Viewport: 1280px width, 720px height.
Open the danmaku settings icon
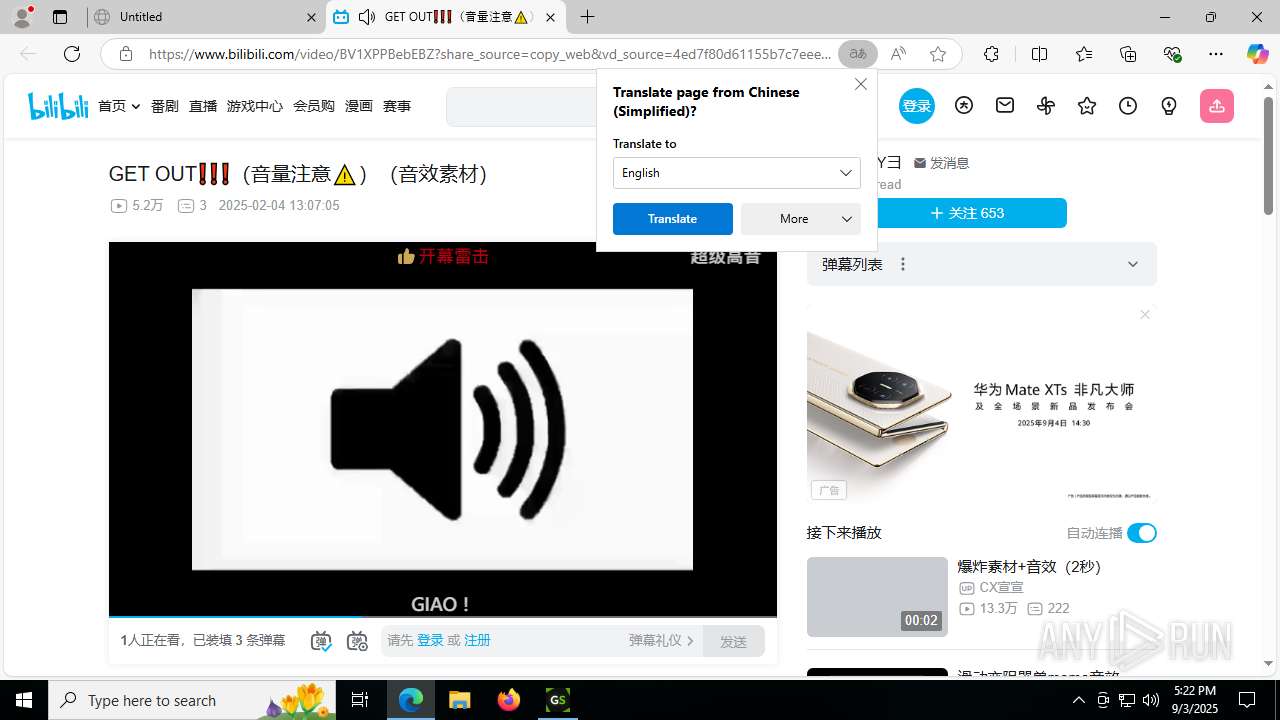[357, 641]
